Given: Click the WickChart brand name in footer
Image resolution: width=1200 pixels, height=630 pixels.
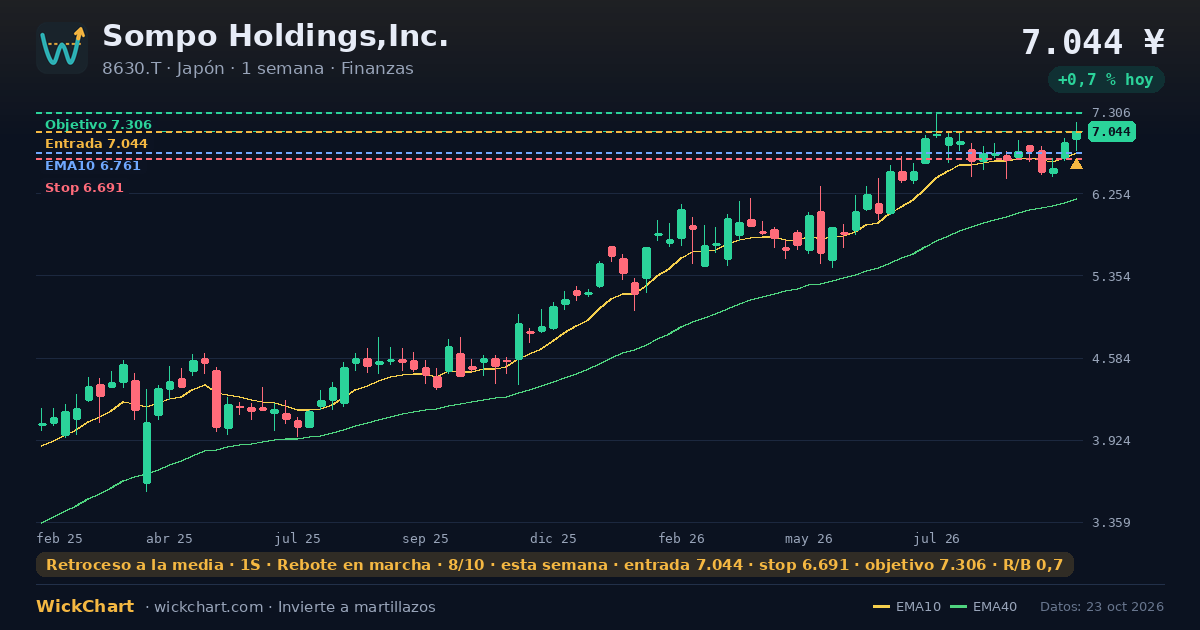Looking at the screenshot, I should pyautogui.click(x=85, y=607).
